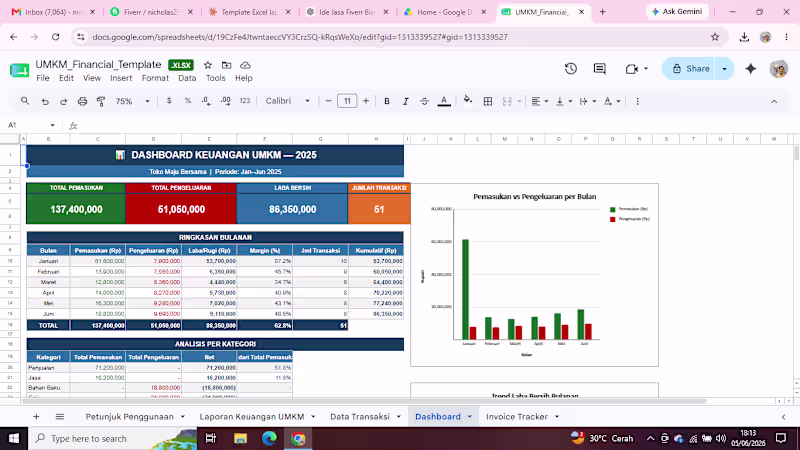Click the font size field

pos(347,101)
